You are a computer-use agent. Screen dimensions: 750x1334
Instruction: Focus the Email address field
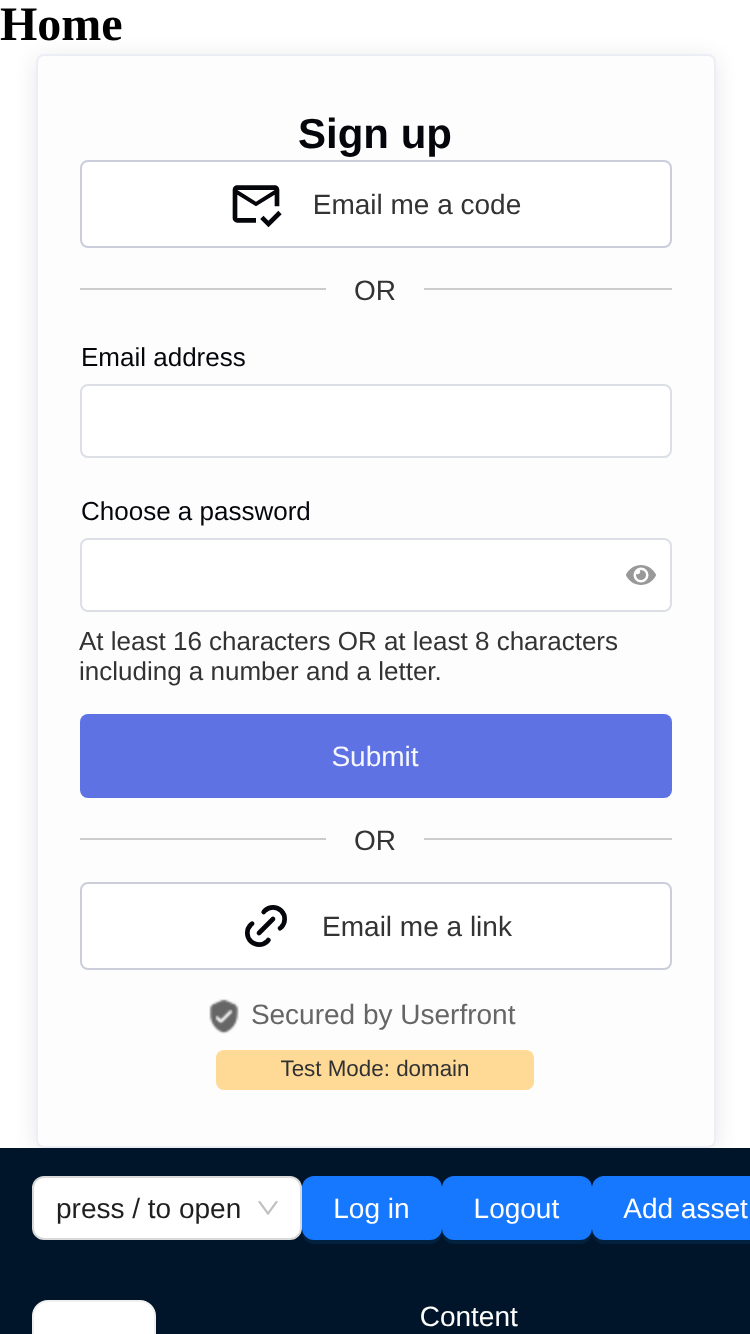(376, 421)
